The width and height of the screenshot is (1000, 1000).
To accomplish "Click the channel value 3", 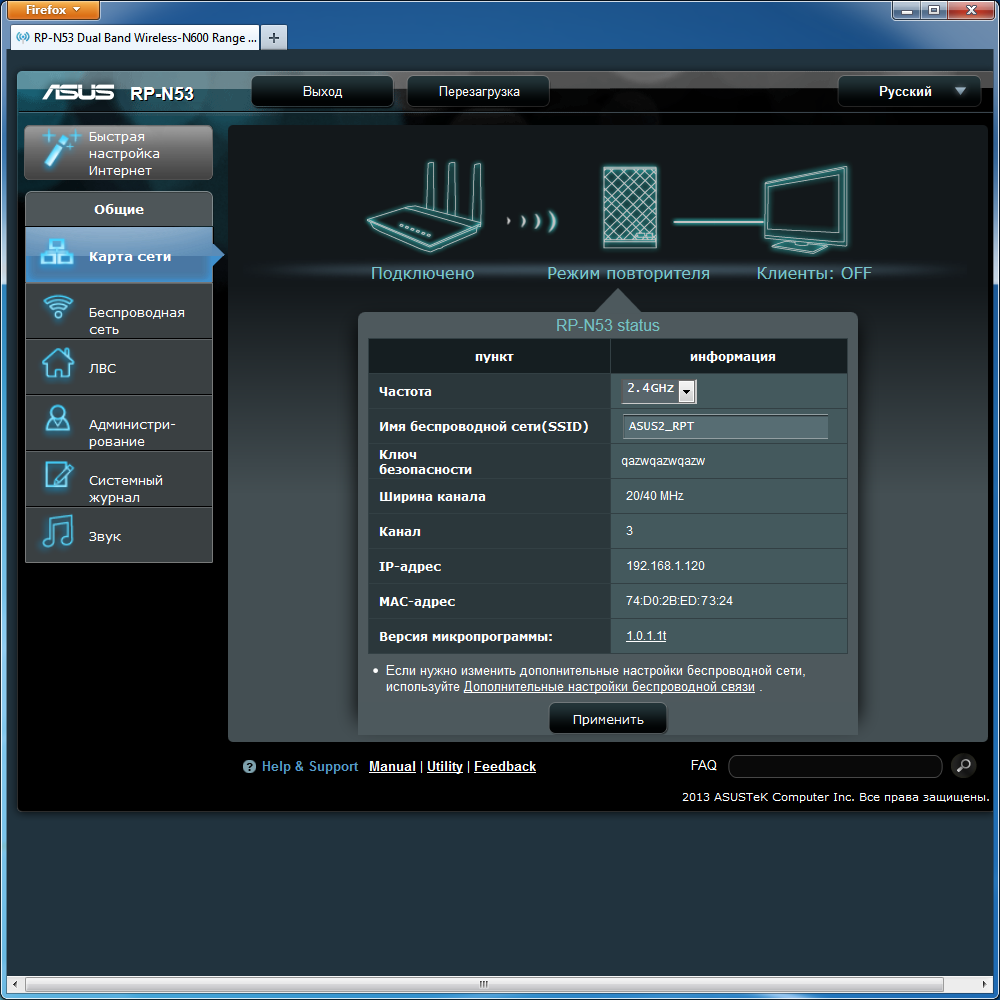I will (629, 531).
